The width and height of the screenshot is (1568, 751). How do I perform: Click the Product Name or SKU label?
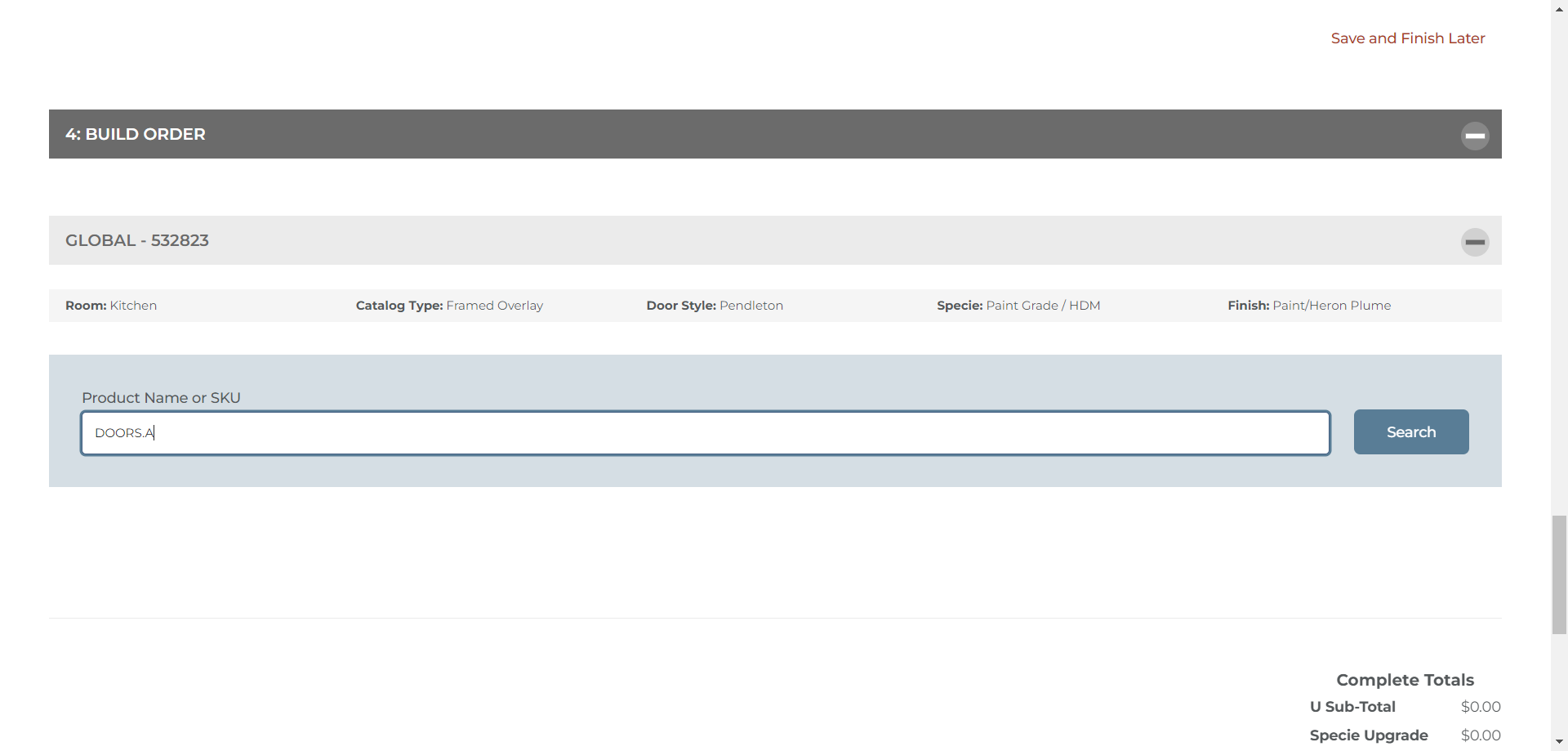[161, 398]
